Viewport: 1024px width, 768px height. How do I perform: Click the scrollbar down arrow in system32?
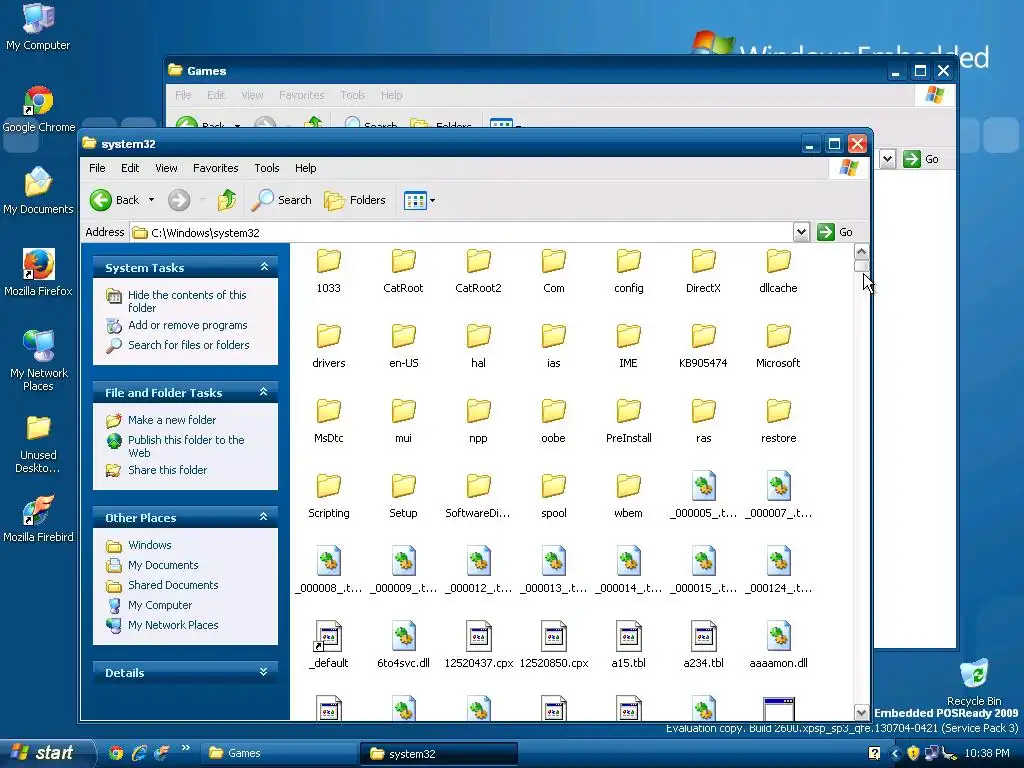(861, 712)
